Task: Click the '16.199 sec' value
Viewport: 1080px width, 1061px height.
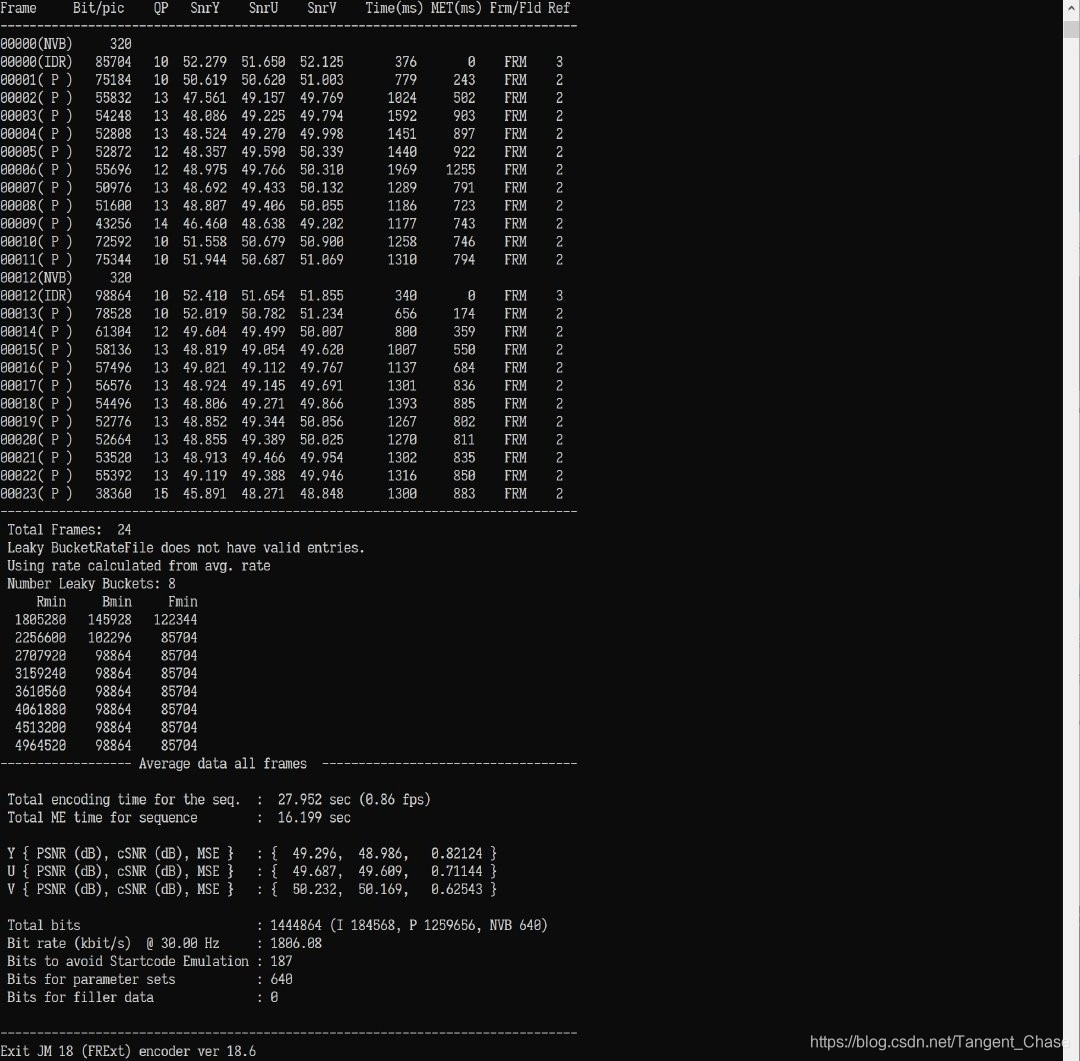Action: pos(314,817)
